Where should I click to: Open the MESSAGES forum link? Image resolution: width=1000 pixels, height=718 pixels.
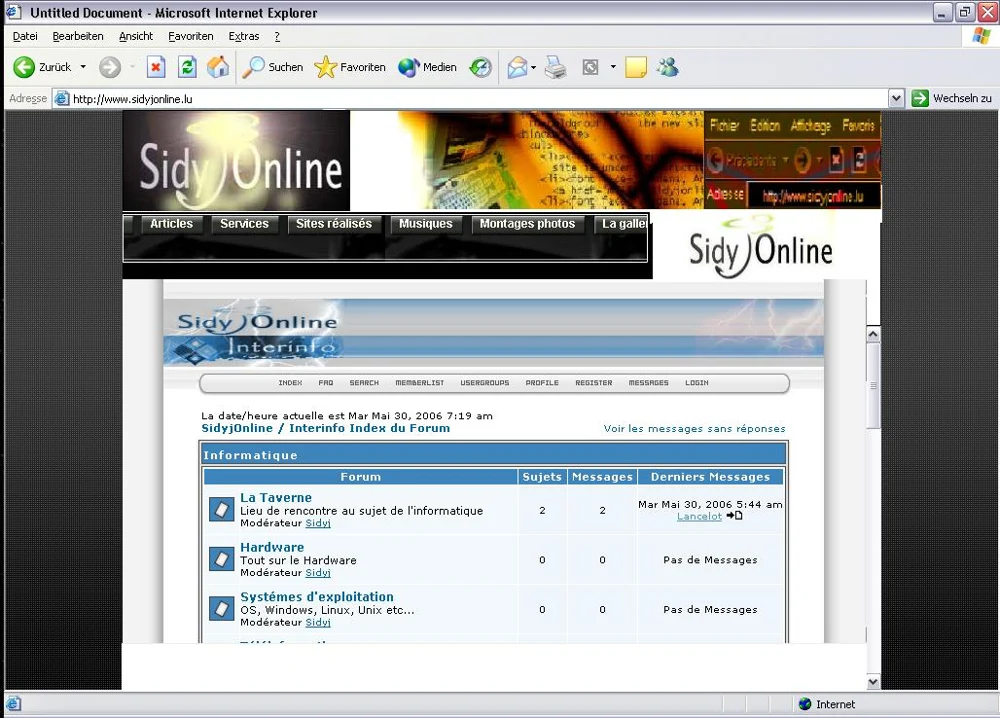click(x=649, y=383)
